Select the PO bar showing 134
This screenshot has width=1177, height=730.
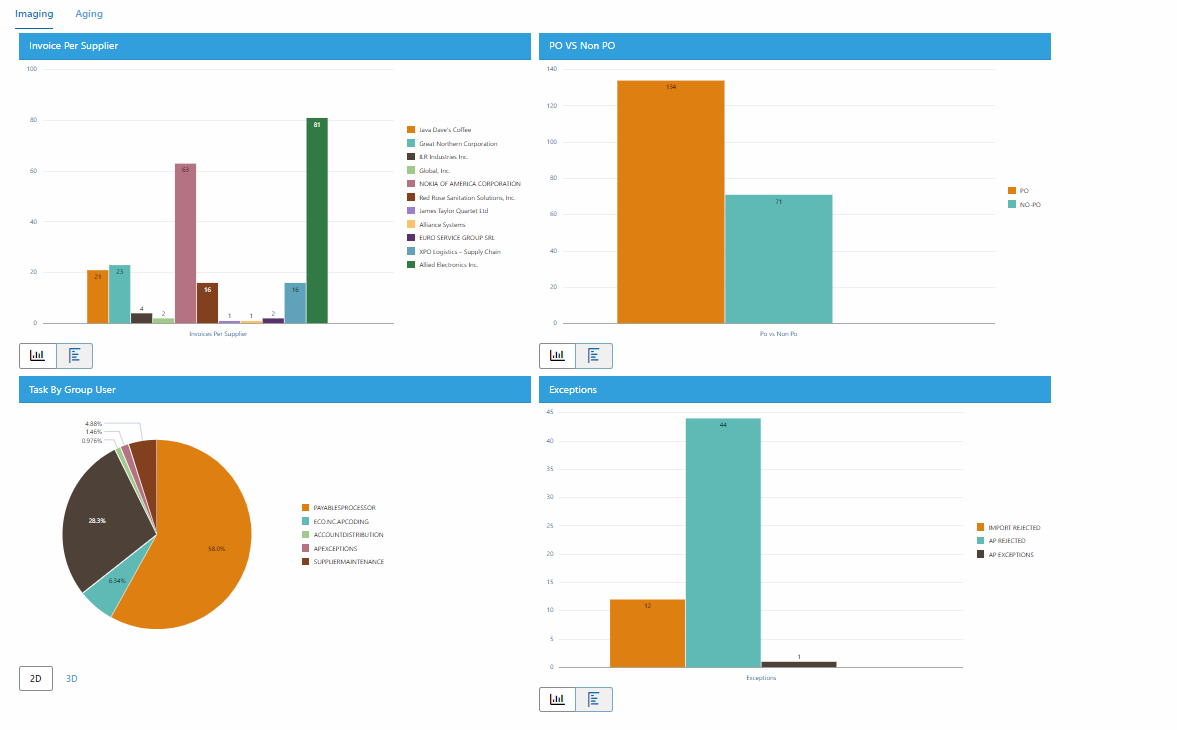(x=670, y=200)
